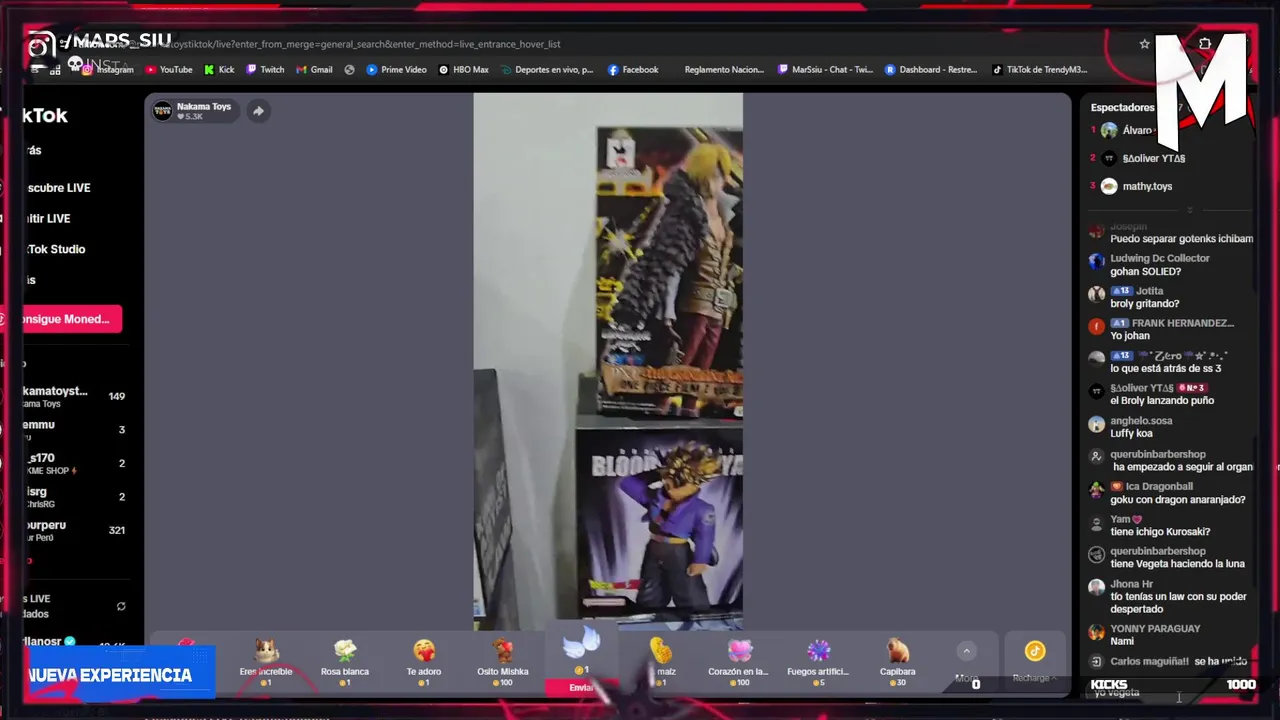Share the live stream with arrow icon

click(x=258, y=111)
